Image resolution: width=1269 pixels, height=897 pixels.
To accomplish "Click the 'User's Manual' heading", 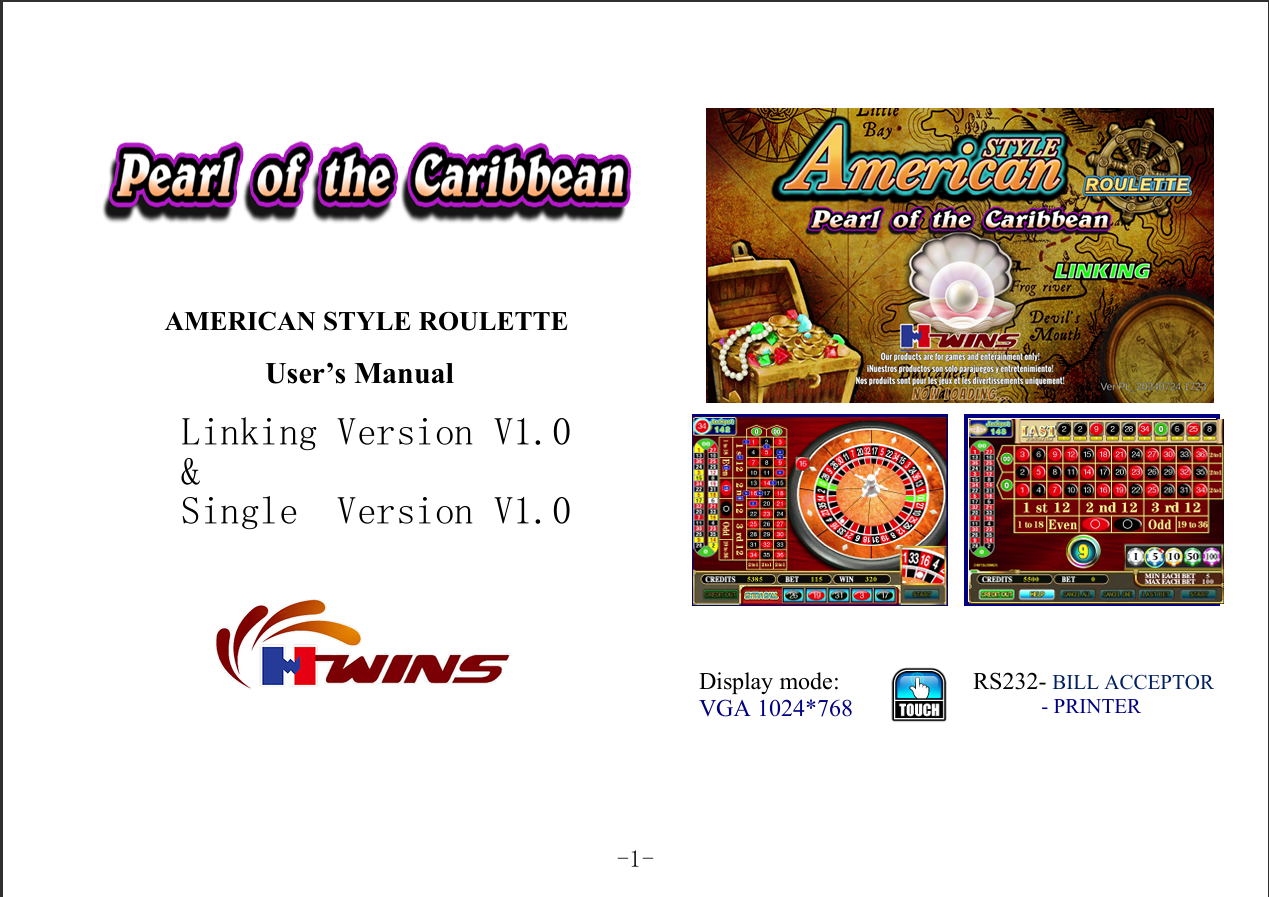I will [360, 374].
